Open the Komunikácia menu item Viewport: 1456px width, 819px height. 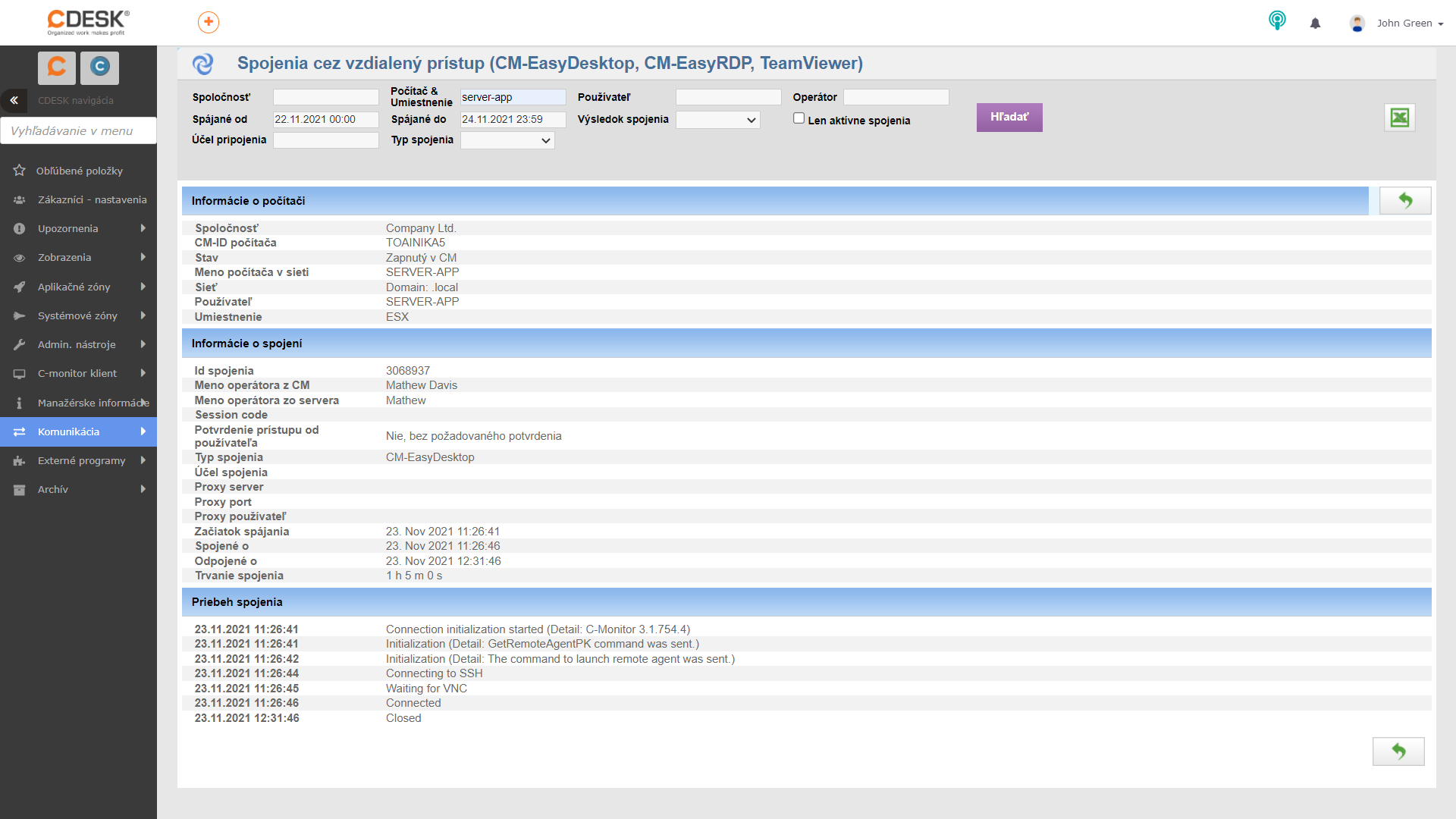point(79,431)
